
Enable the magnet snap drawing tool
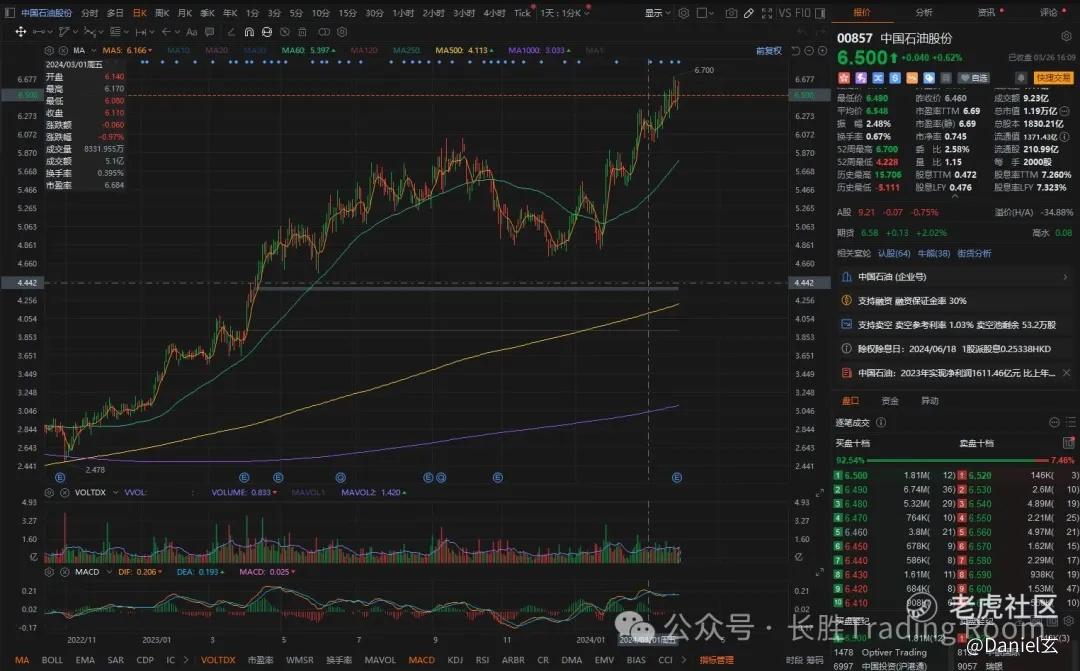(249, 32)
